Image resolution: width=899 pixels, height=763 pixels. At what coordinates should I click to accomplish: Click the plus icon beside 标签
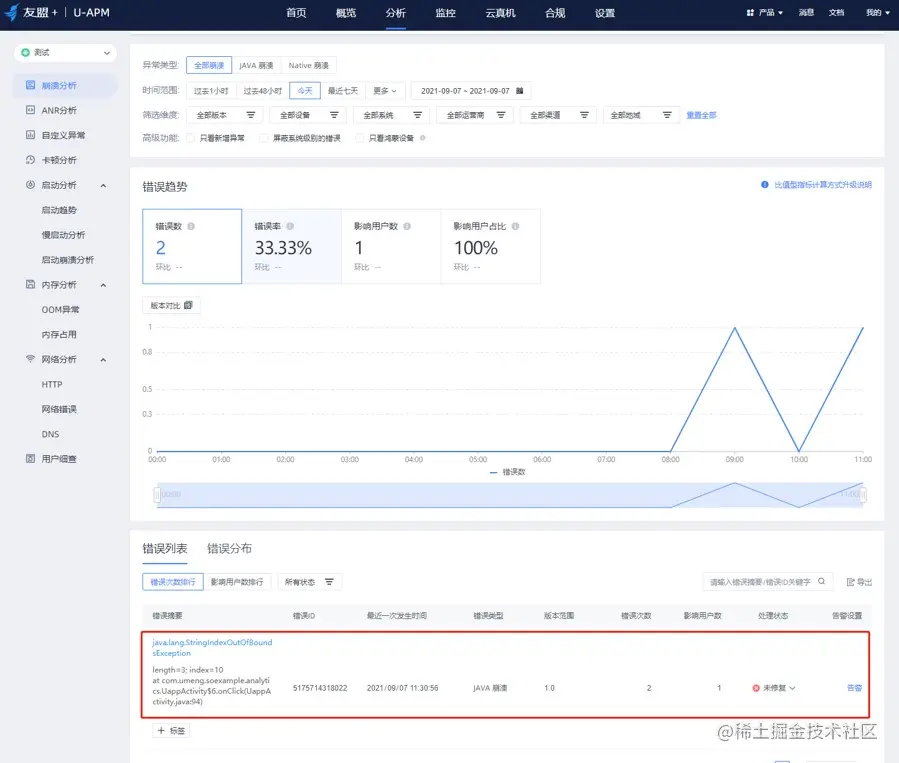click(161, 730)
